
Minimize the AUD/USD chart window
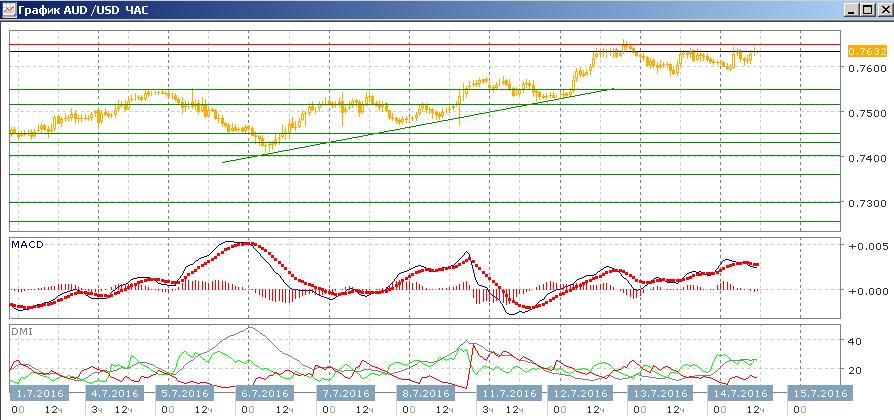pos(852,10)
